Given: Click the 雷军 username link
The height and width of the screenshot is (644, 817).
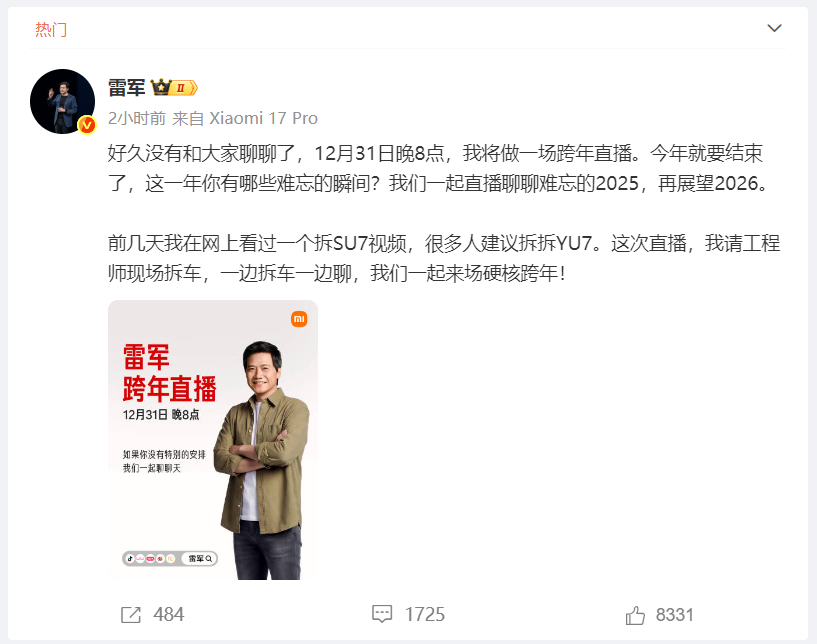Looking at the screenshot, I should tap(126, 88).
